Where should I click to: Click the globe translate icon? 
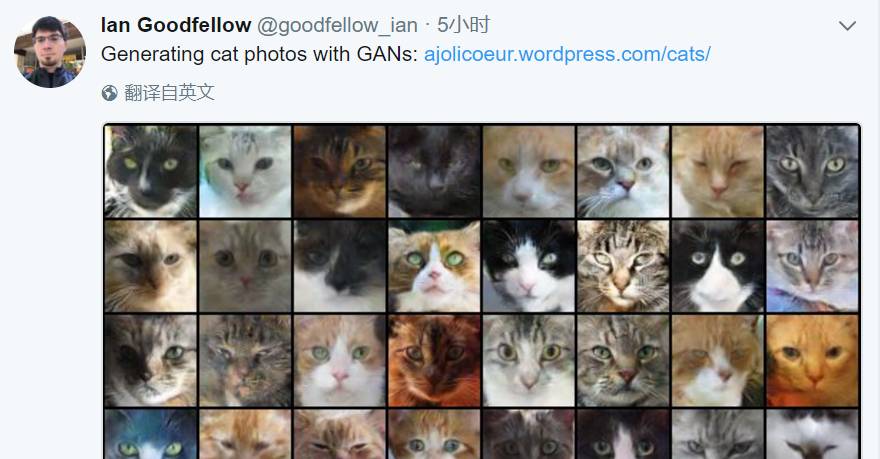click(x=109, y=93)
